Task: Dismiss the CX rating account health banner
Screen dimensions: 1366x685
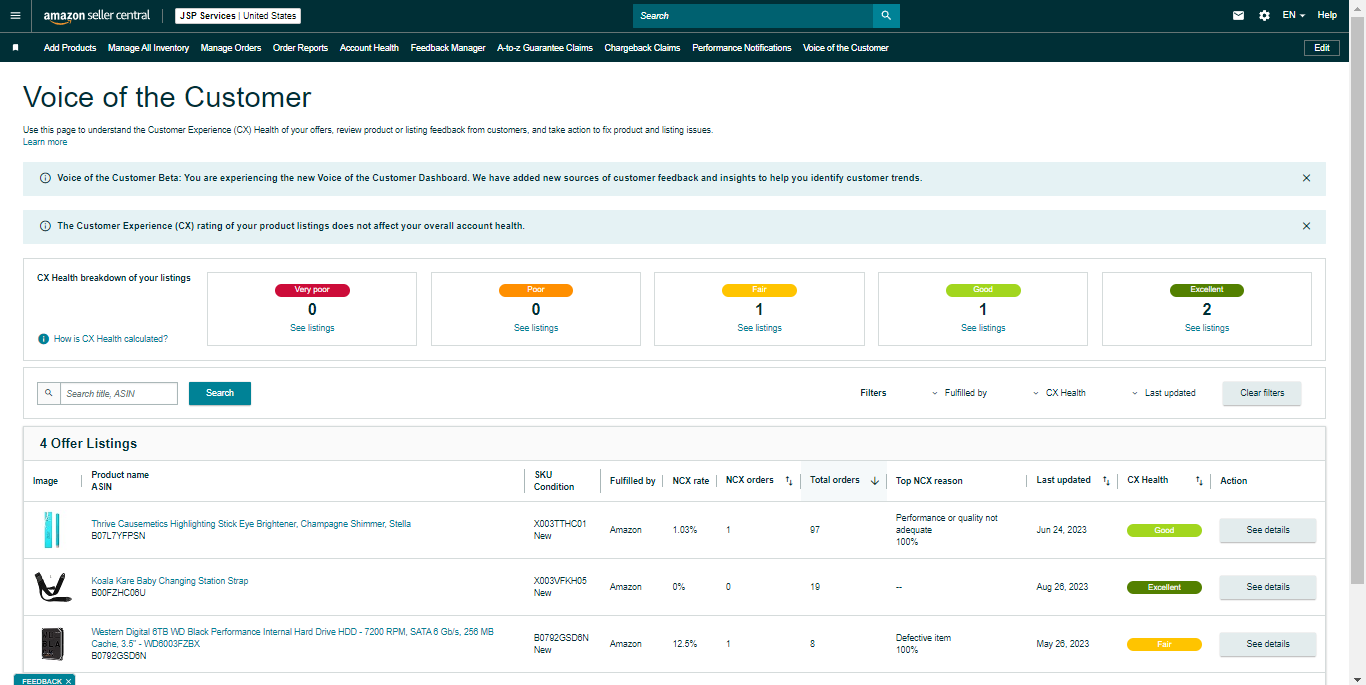Action: [x=1306, y=226]
